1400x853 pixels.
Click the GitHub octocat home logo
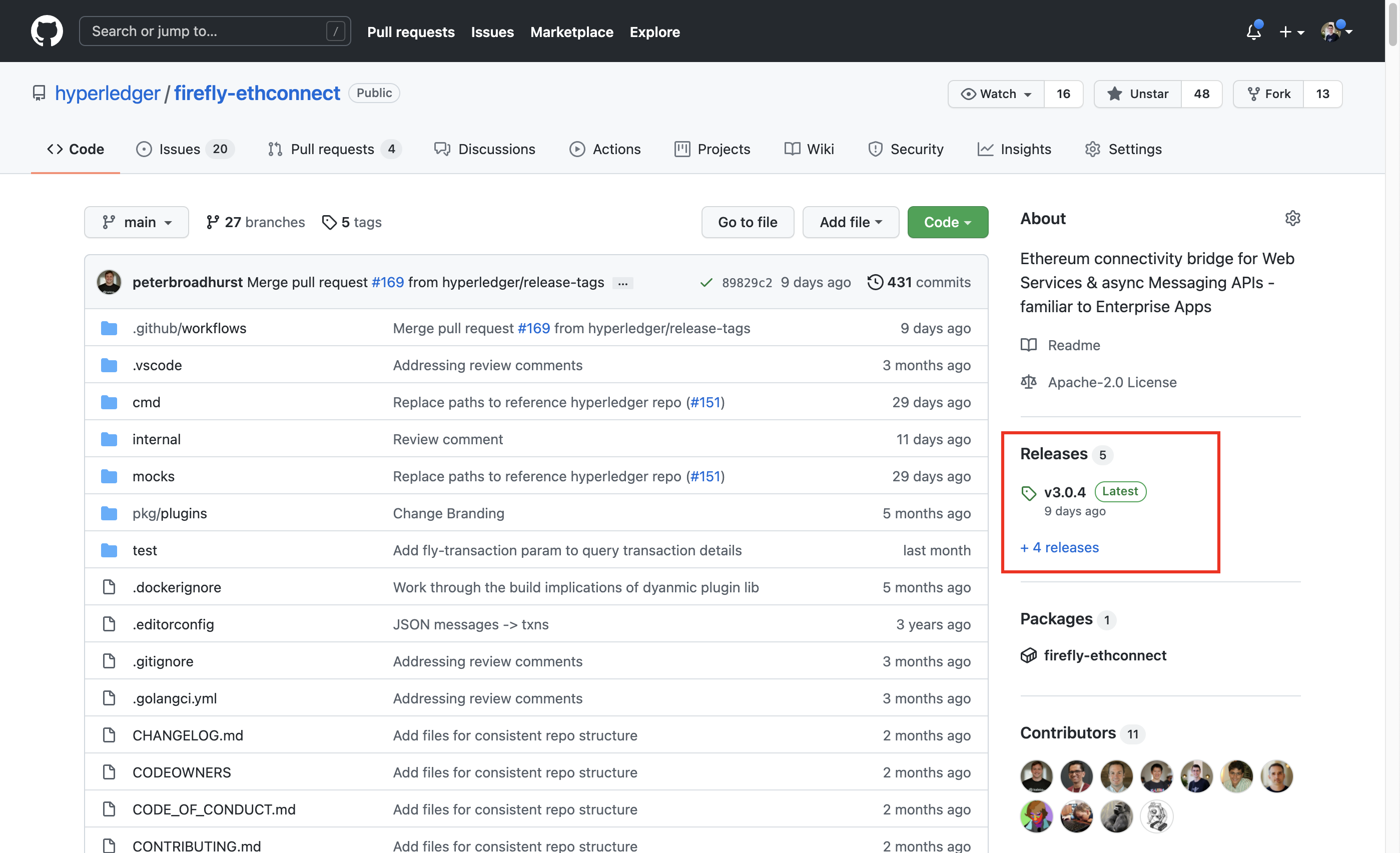click(x=47, y=31)
